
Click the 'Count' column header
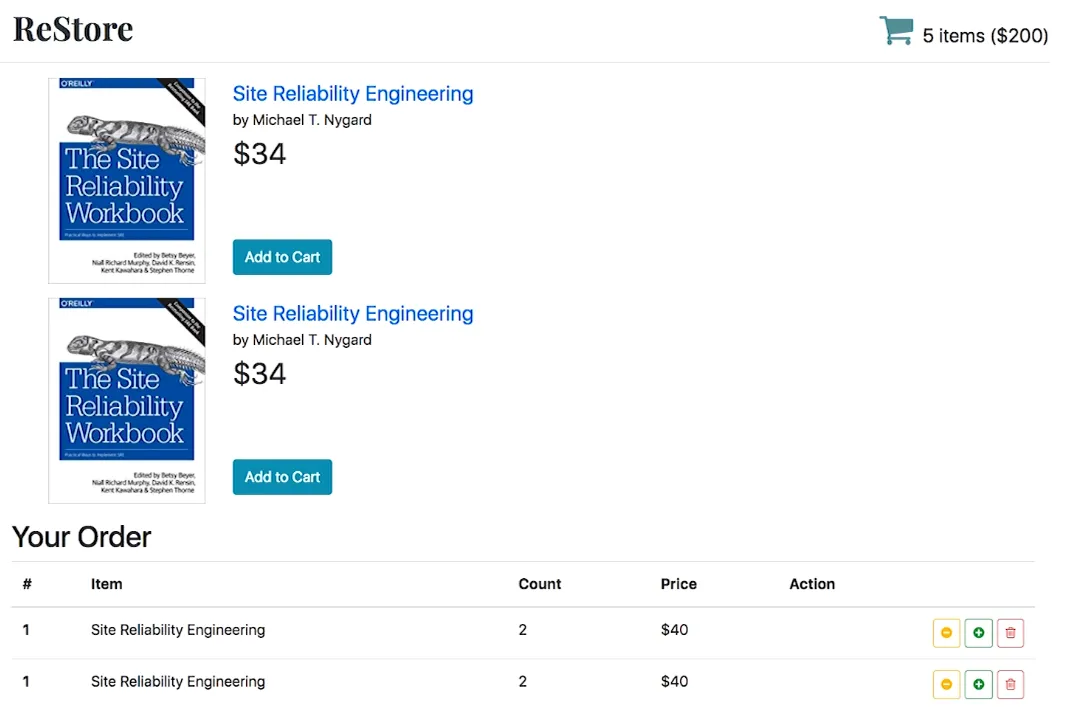tap(539, 584)
